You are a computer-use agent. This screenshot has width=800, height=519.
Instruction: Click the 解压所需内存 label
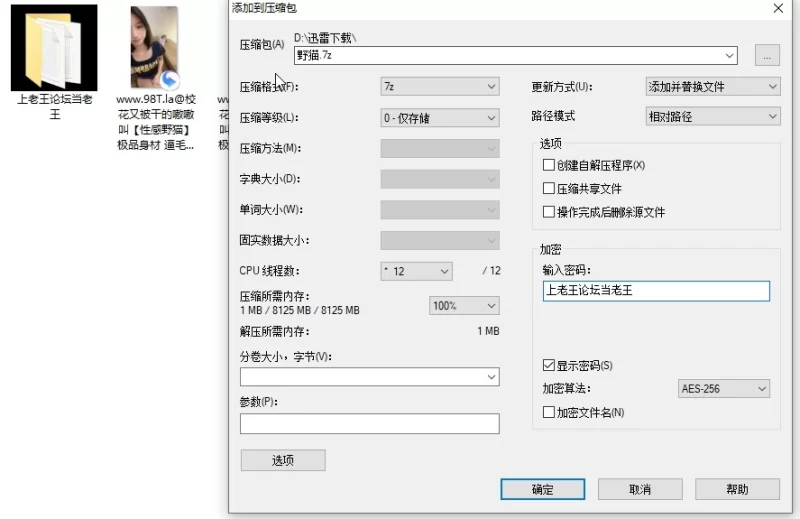tap(274, 331)
